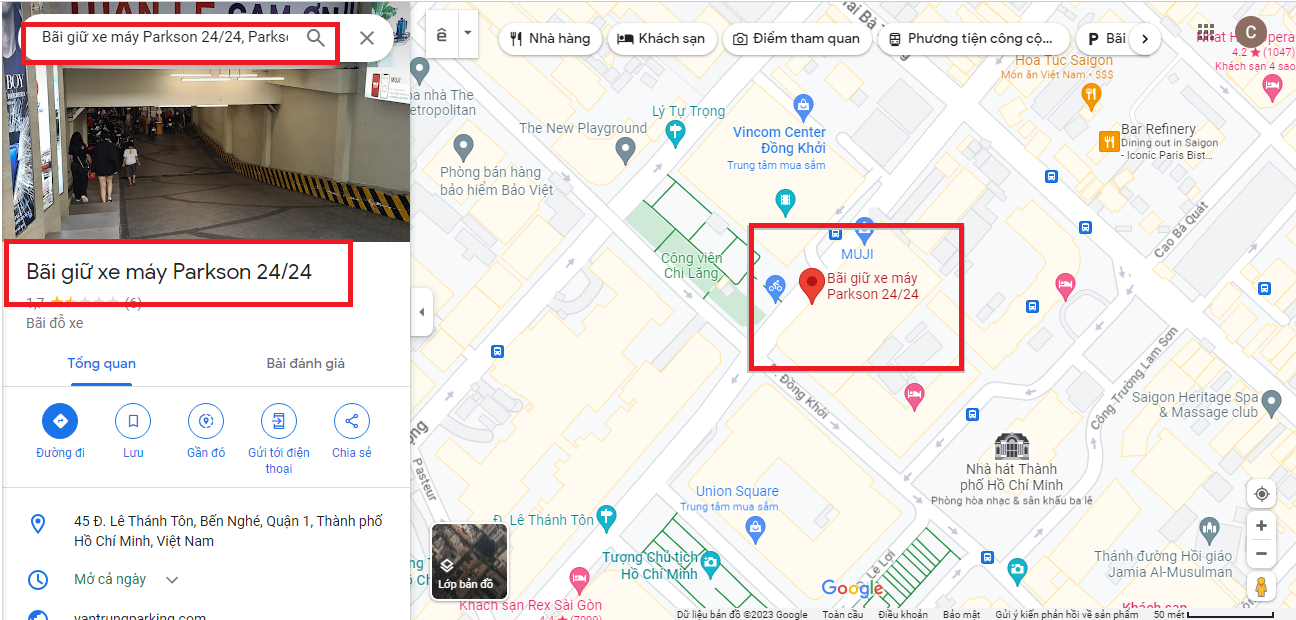
Task: Clear the search with the X icon
Action: pyautogui.click(x=367, y=38)
